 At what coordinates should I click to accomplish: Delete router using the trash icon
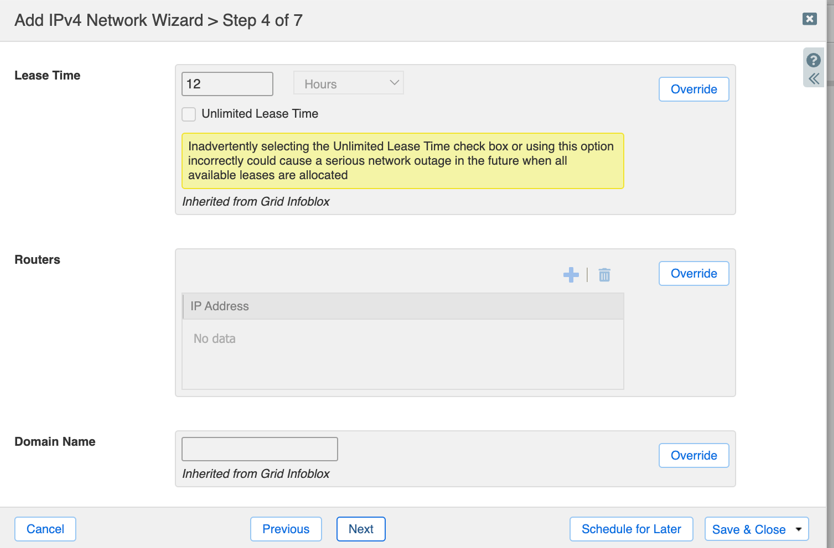604,274
